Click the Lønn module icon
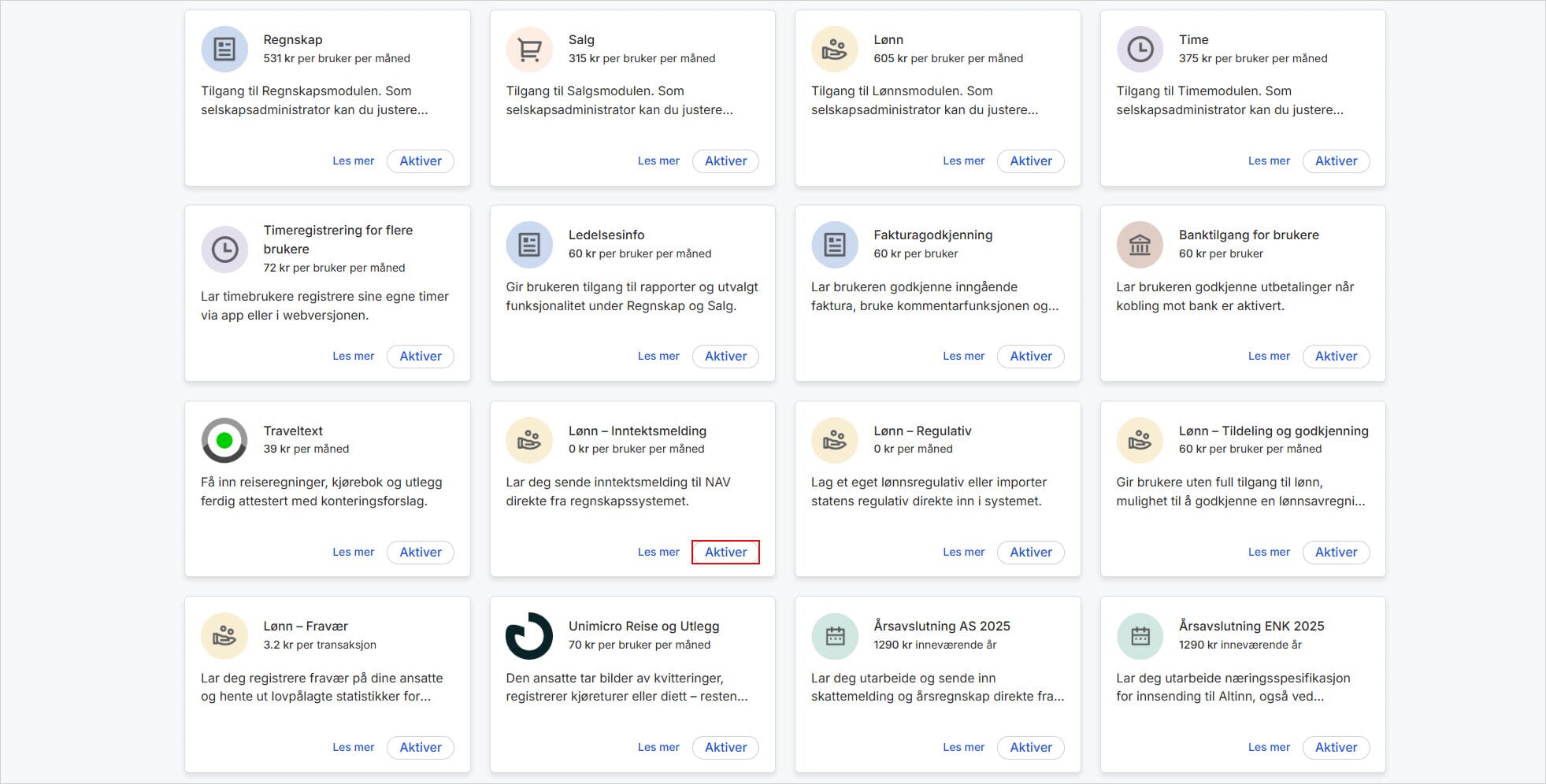The width and height of the screenshot is (1546, 784). 835,49
